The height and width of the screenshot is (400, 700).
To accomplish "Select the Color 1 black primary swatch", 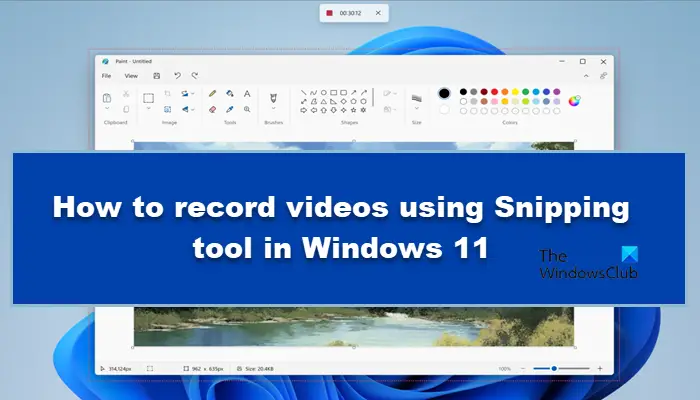I will (x=444, y=93).
